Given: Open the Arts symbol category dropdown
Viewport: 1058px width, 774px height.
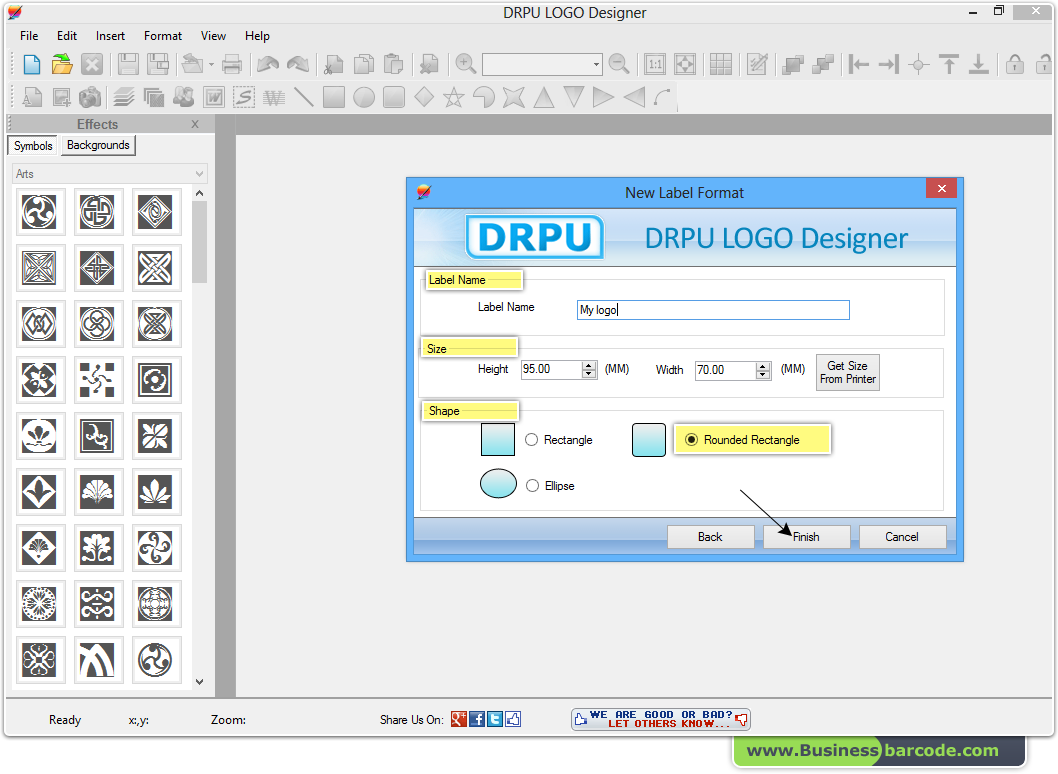Looking at the screenshot, I should [x=109, y=174].
